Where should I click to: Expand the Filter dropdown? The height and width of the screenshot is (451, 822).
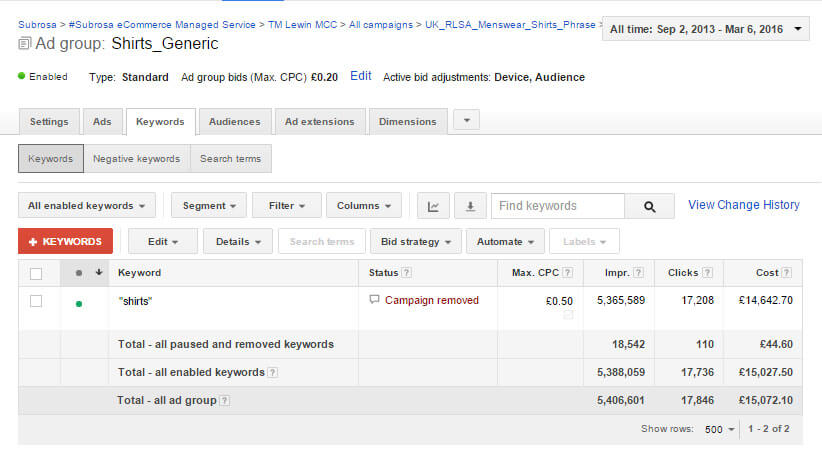286,206
